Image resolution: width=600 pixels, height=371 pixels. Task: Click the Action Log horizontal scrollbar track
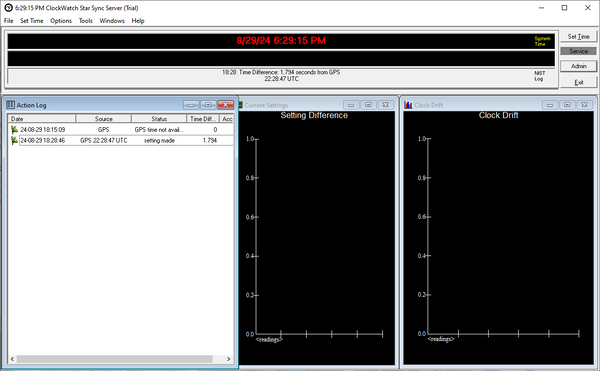pos(115,359)
